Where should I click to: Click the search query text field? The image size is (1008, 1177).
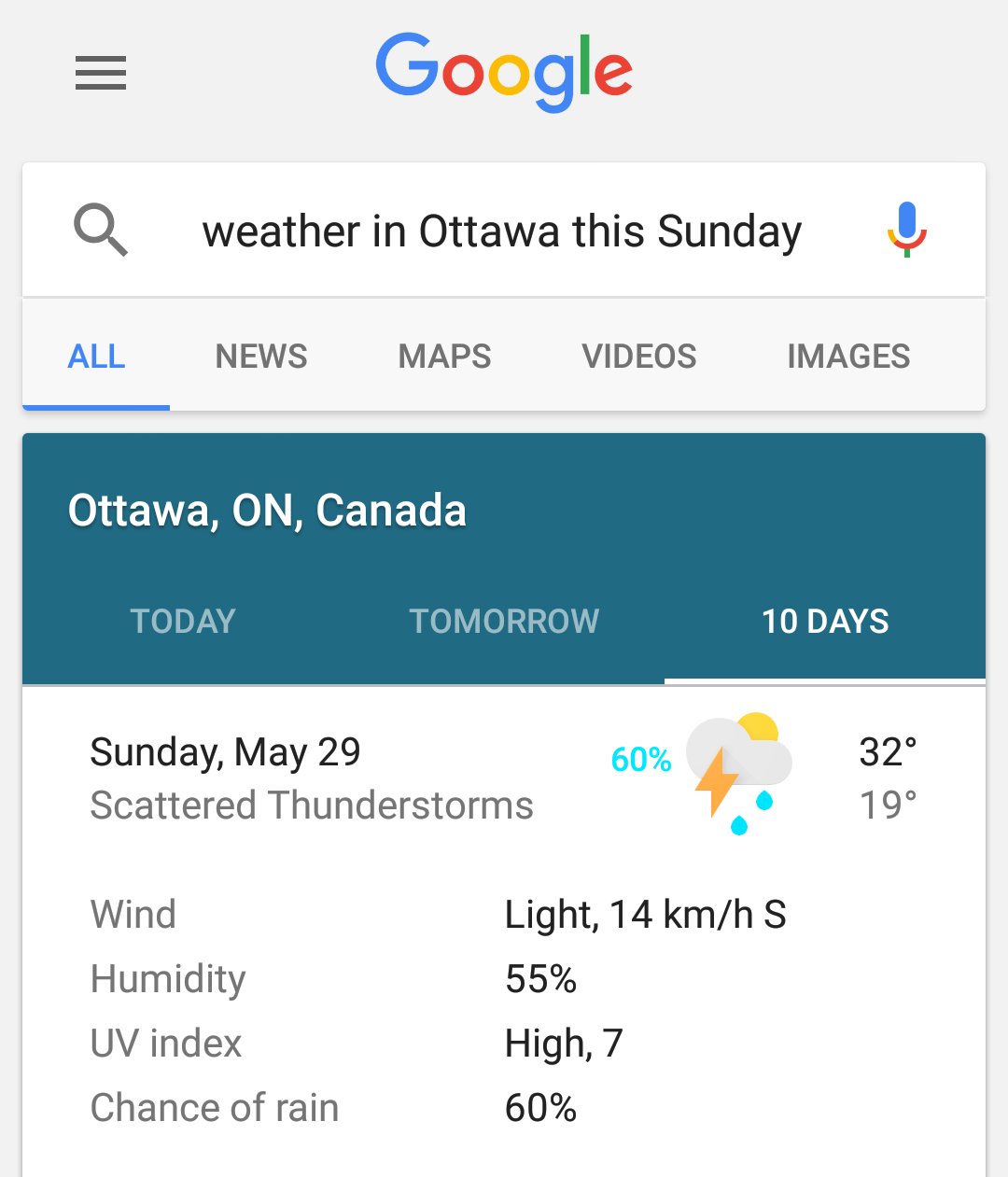[502, 231]
